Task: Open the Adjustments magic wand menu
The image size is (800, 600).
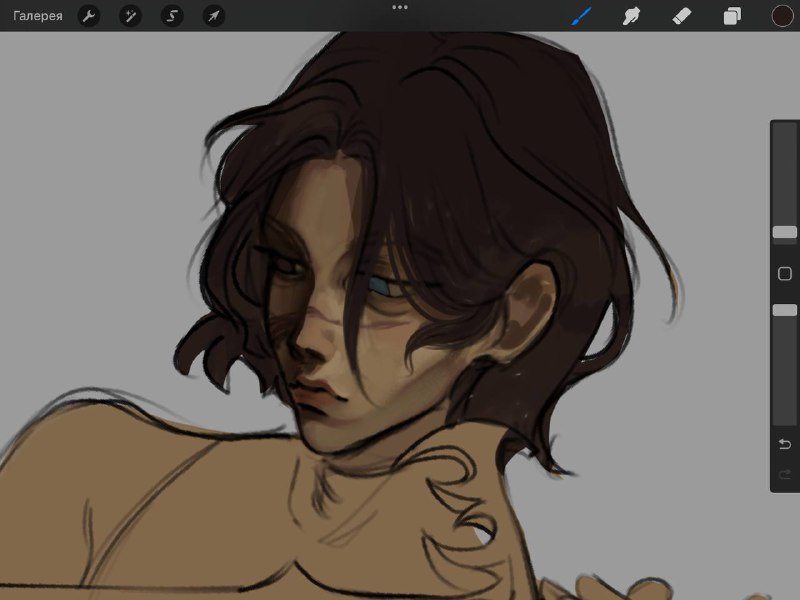Action: point(131,16)
